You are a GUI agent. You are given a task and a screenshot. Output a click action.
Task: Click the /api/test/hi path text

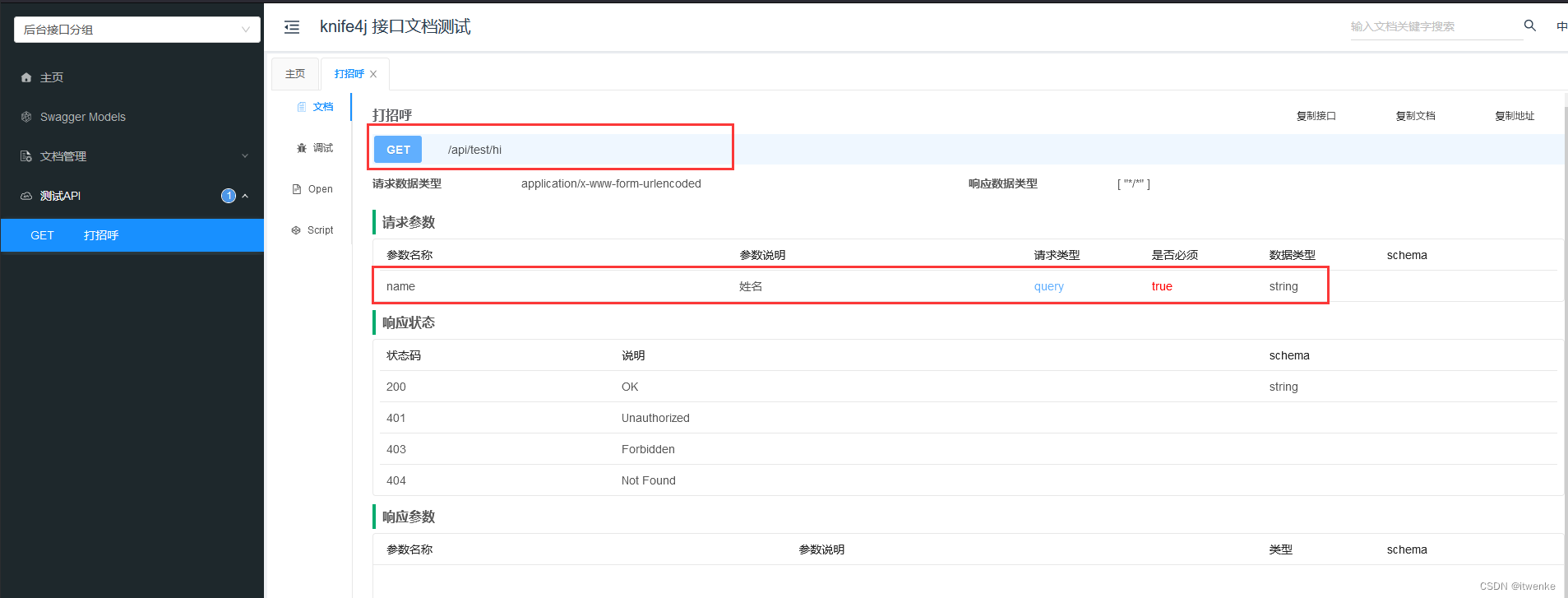click(x=474, y=150)
